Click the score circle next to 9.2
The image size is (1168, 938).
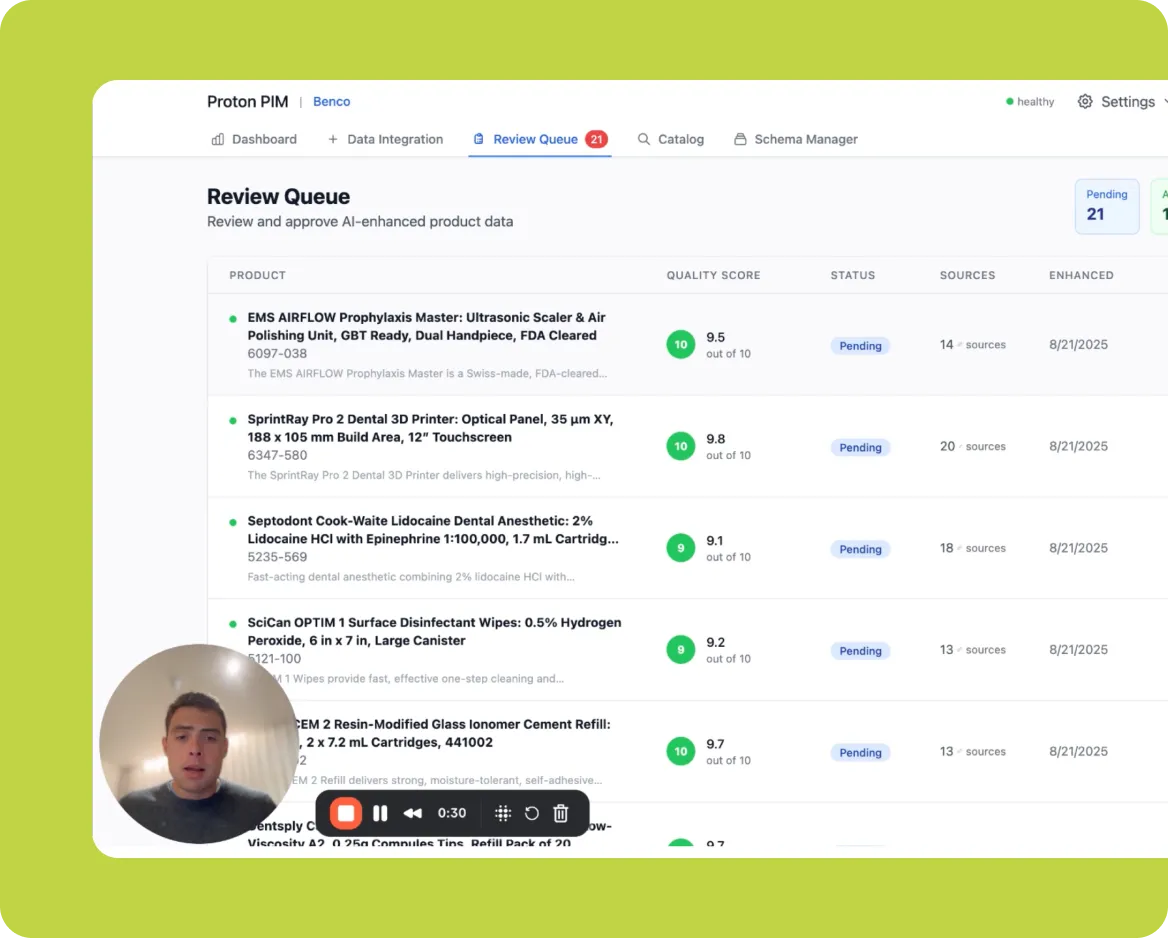pos(680,650)
